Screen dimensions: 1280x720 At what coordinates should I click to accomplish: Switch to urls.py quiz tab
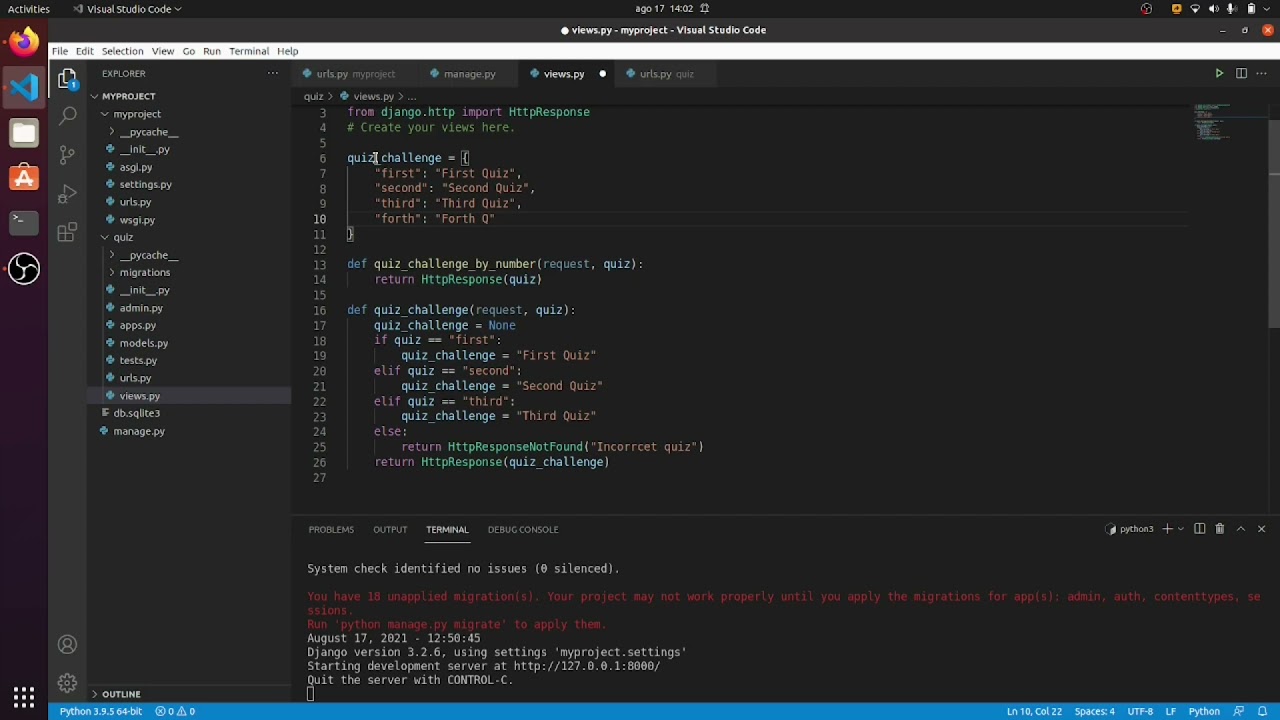[x=666, y=74]
